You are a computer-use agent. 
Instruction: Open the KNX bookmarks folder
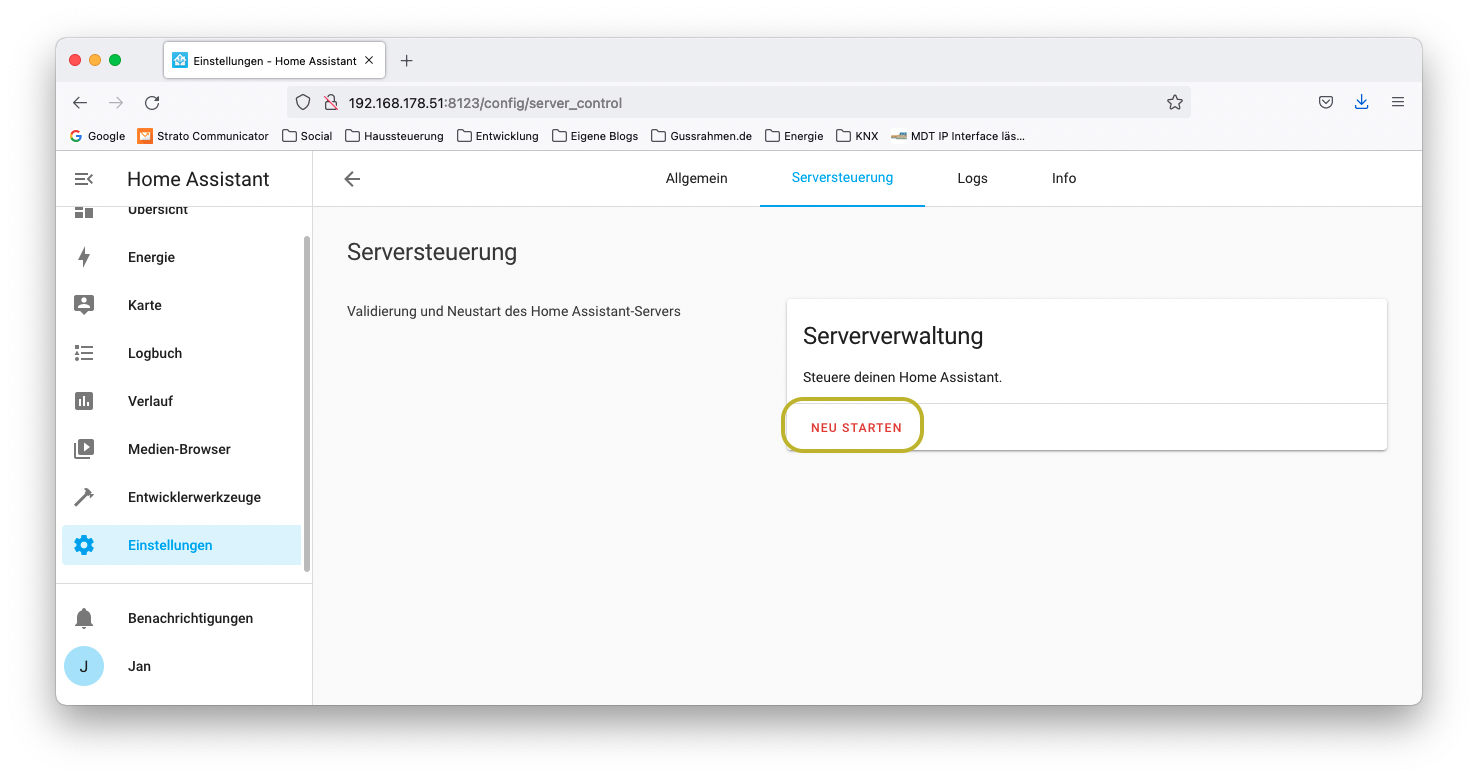[857, 136]
